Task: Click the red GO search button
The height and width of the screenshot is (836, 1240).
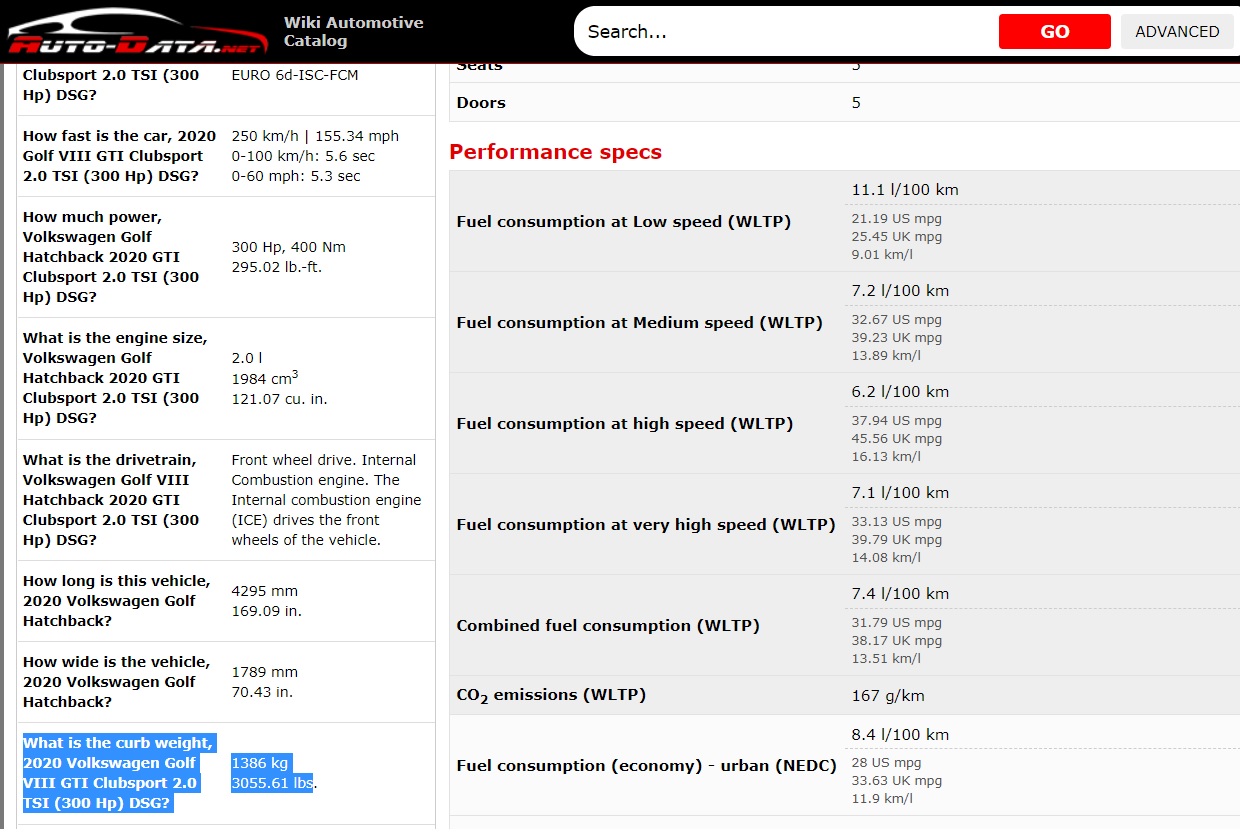Action: 1054,31
